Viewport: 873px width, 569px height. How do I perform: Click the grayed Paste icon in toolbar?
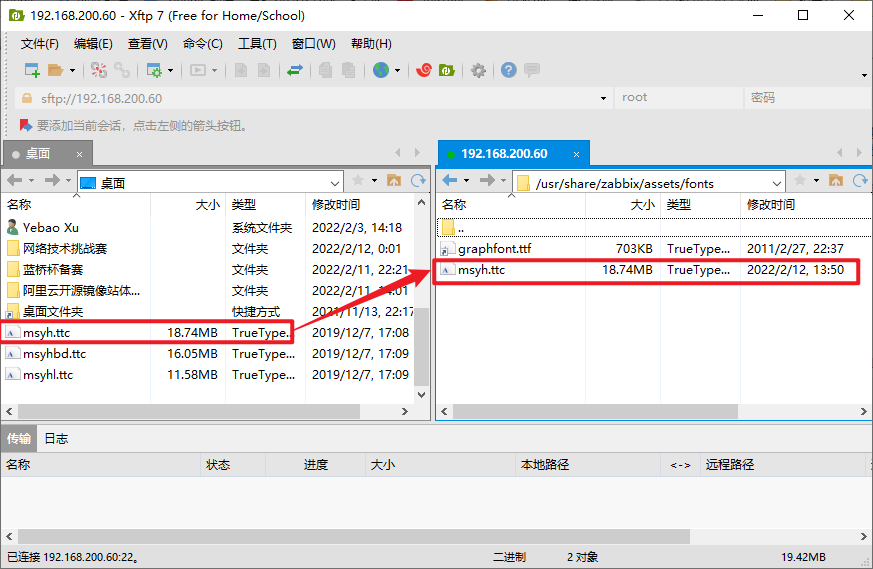point(349,70)
